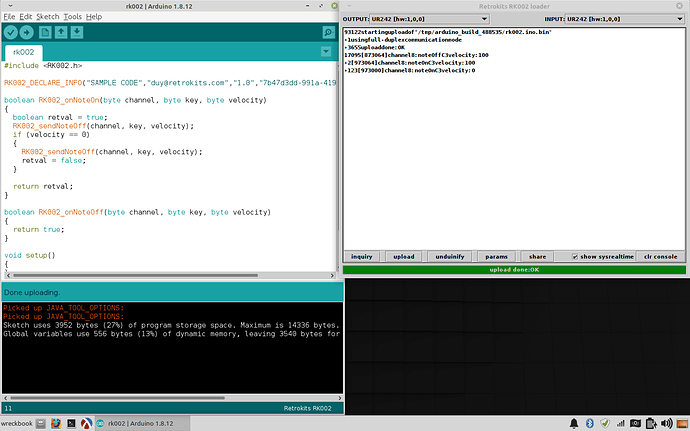Click the green upload done progress bar
Image resolution: width=690 pixels, height=431 pixels.
pyautogui.click(x=514, y=269)
